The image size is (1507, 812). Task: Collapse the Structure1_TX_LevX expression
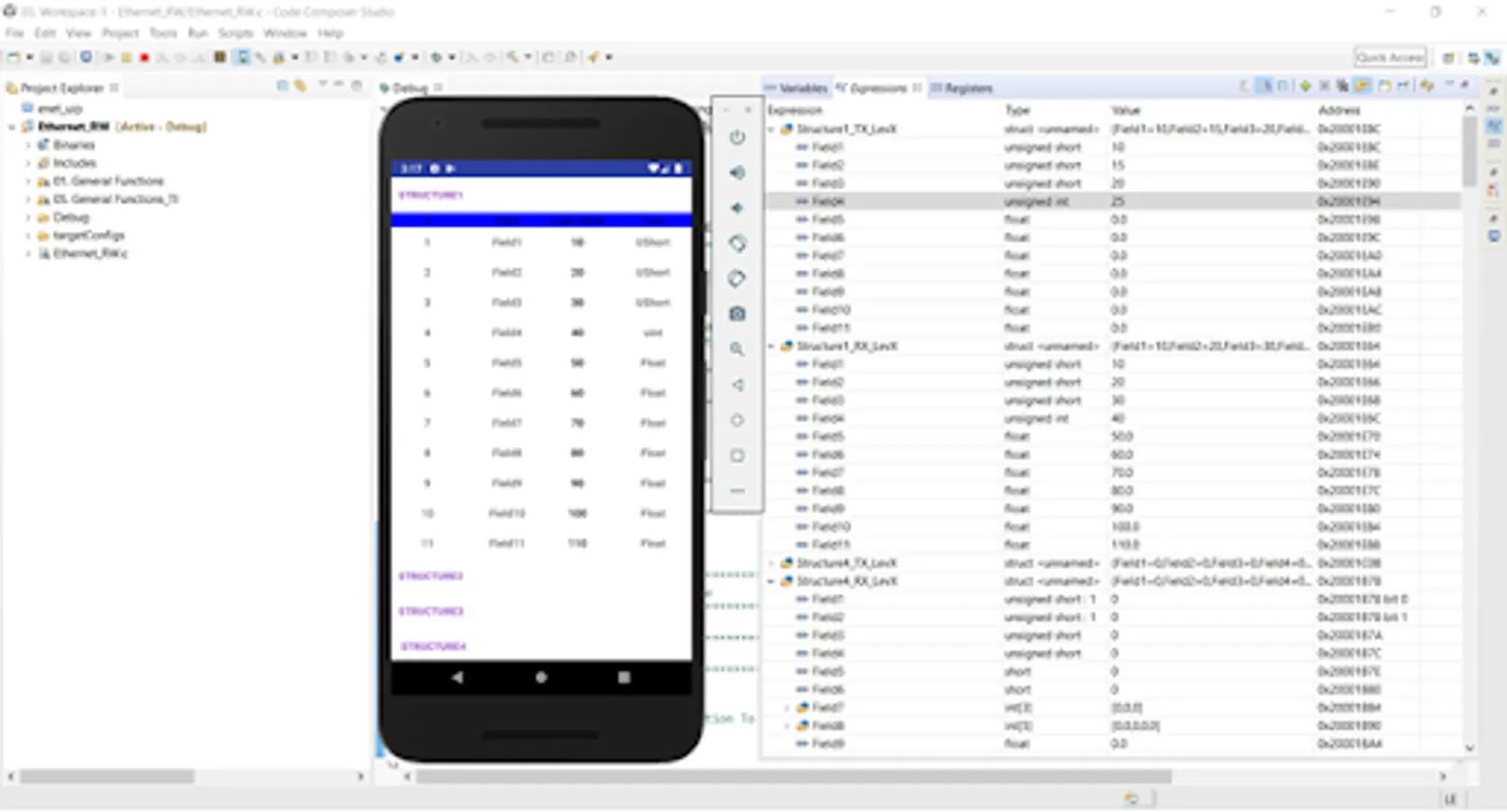tap(772, 129)
